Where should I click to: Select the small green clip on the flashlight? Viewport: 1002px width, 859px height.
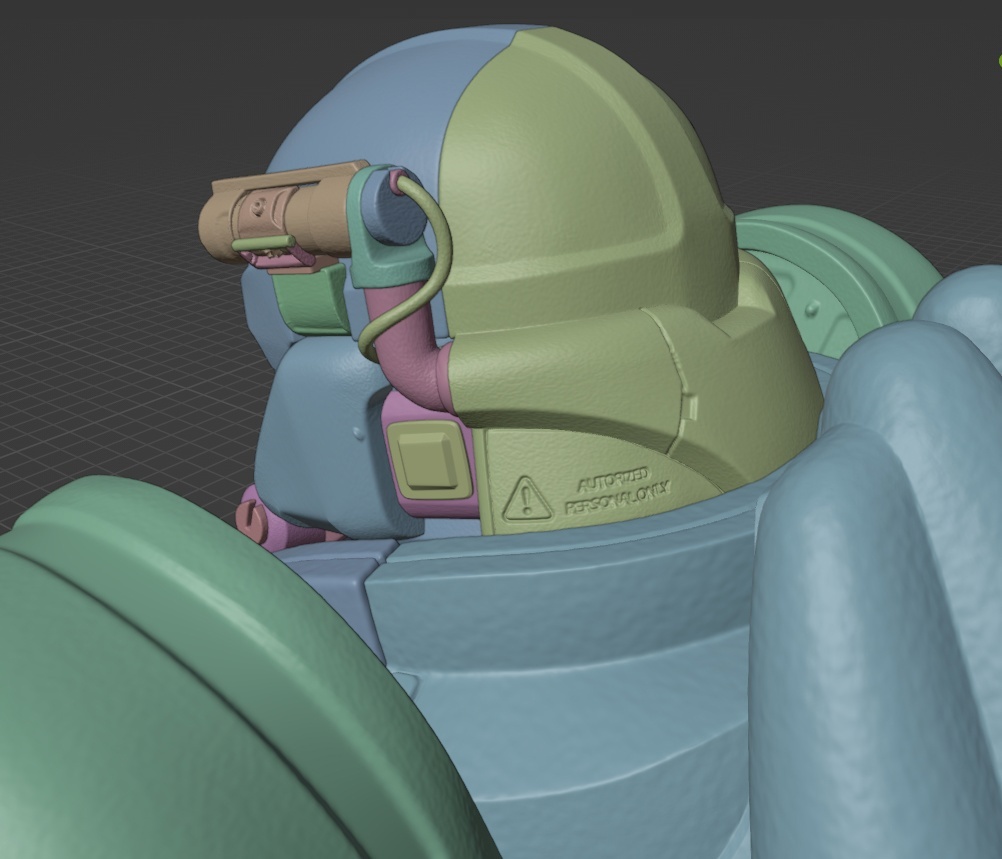(x=263, y=243)
